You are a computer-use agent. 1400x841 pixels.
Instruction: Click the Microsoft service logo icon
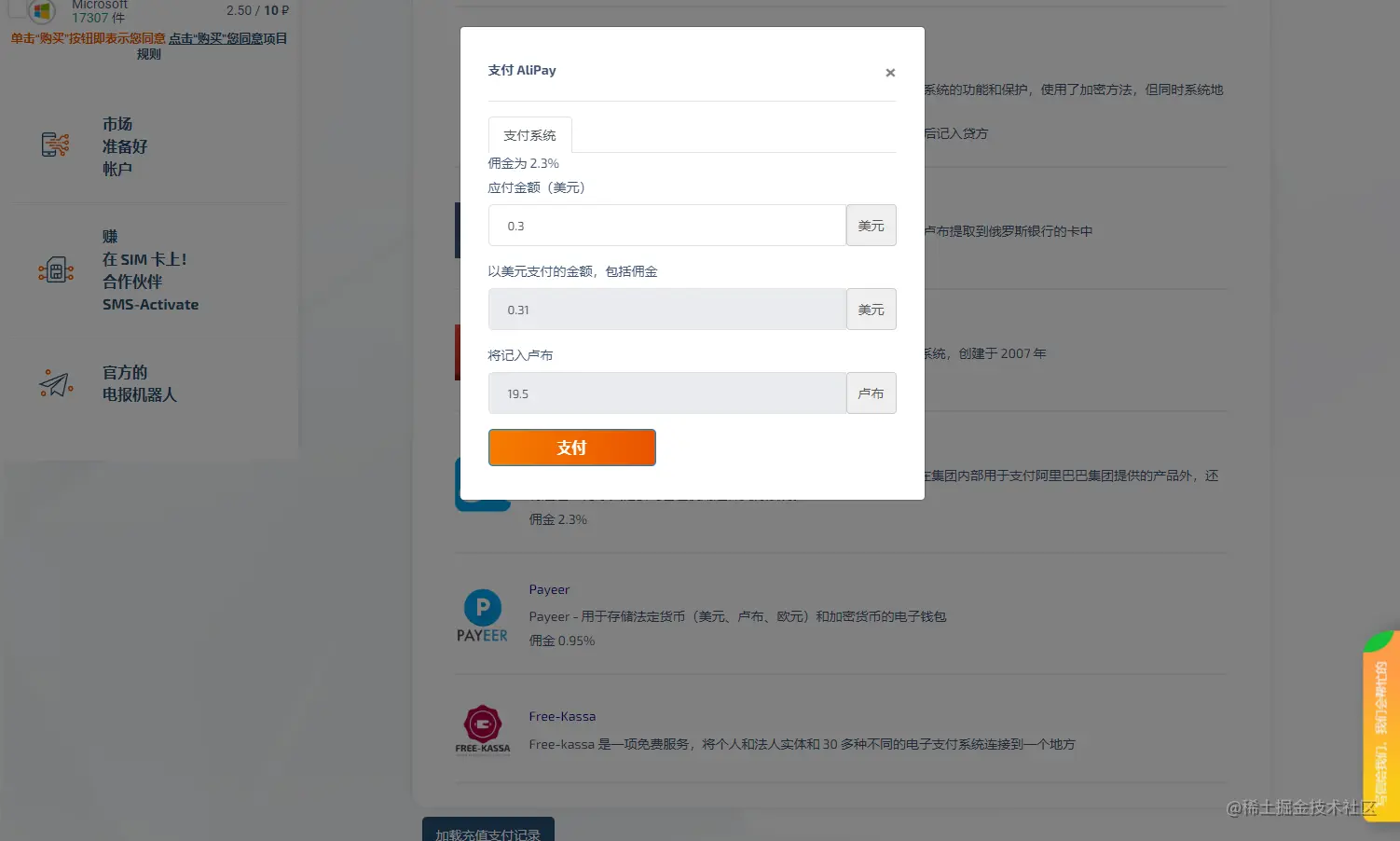coord(41,11)
